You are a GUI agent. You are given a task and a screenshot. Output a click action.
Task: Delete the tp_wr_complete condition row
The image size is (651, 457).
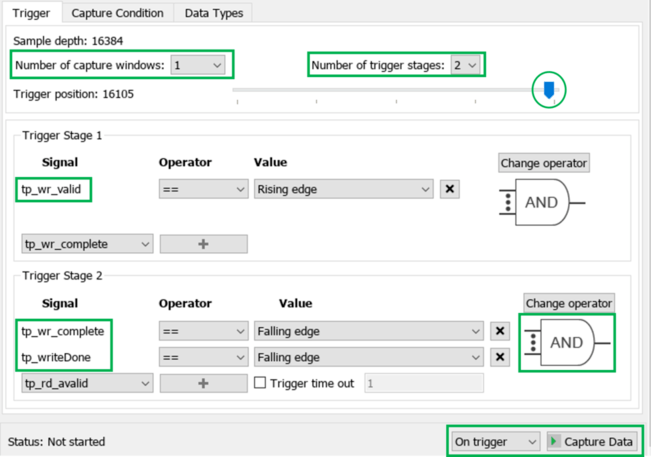point(501,331)
